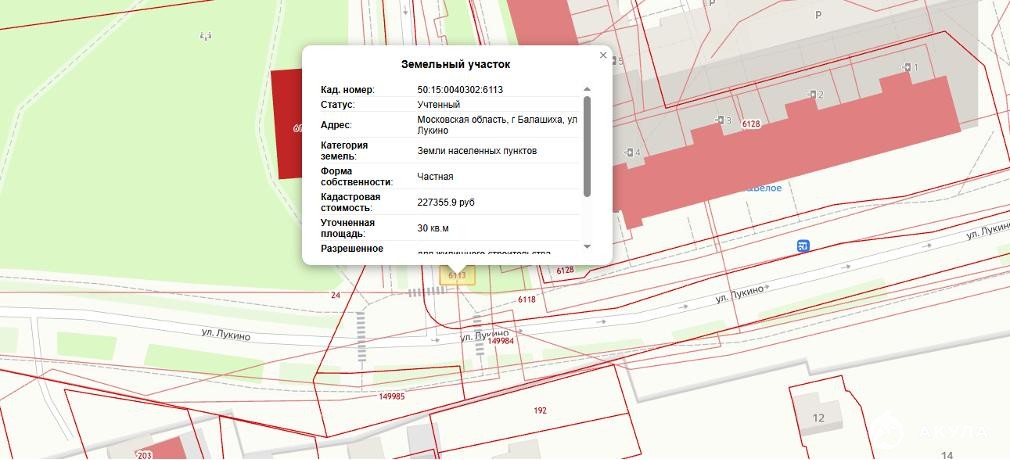Screen dimensions: 1010x460
Task: Click the entrance 3 marker icon
Action: tap(720, 120)
